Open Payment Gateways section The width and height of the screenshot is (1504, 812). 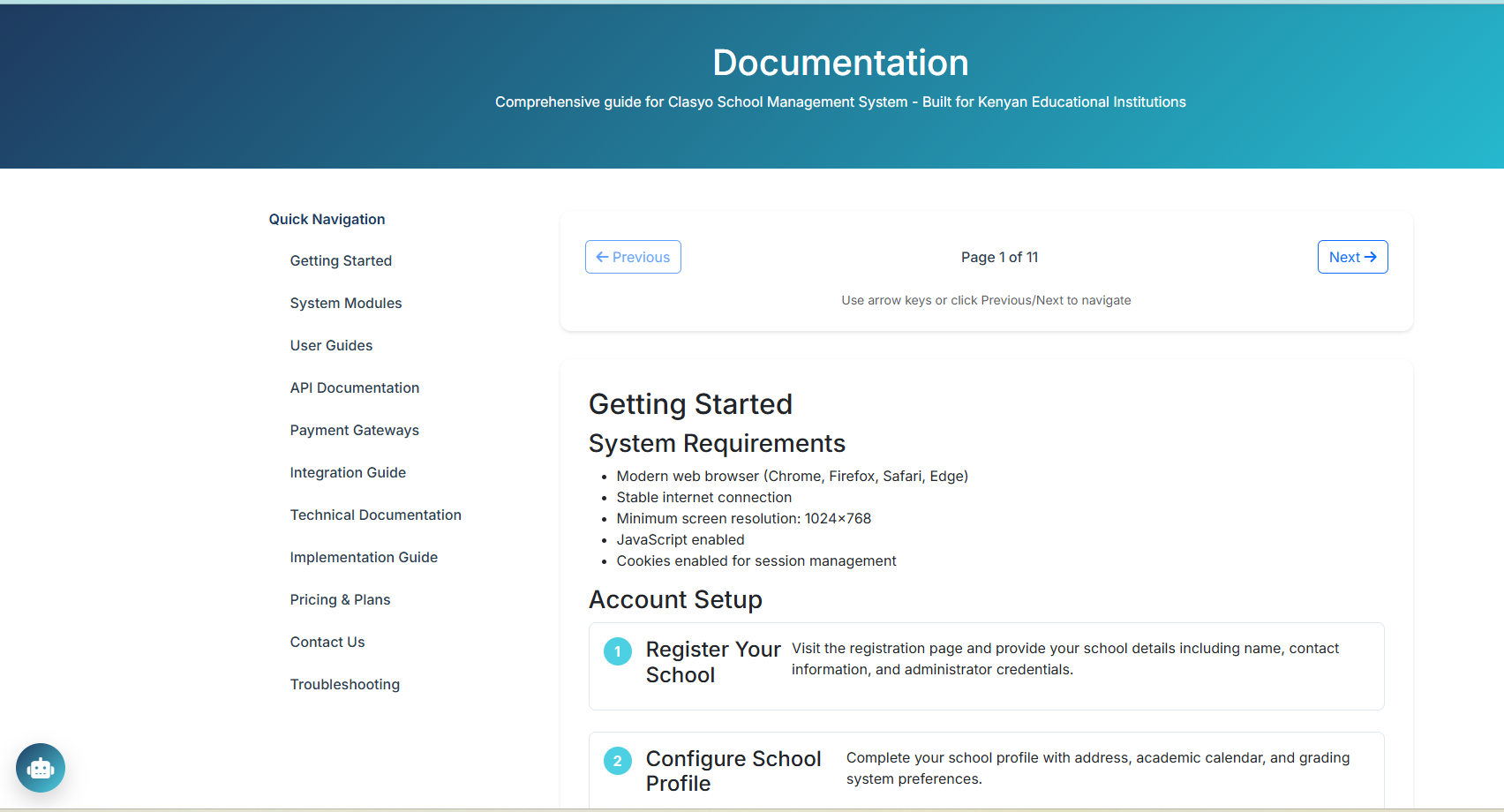click(355, 430)
